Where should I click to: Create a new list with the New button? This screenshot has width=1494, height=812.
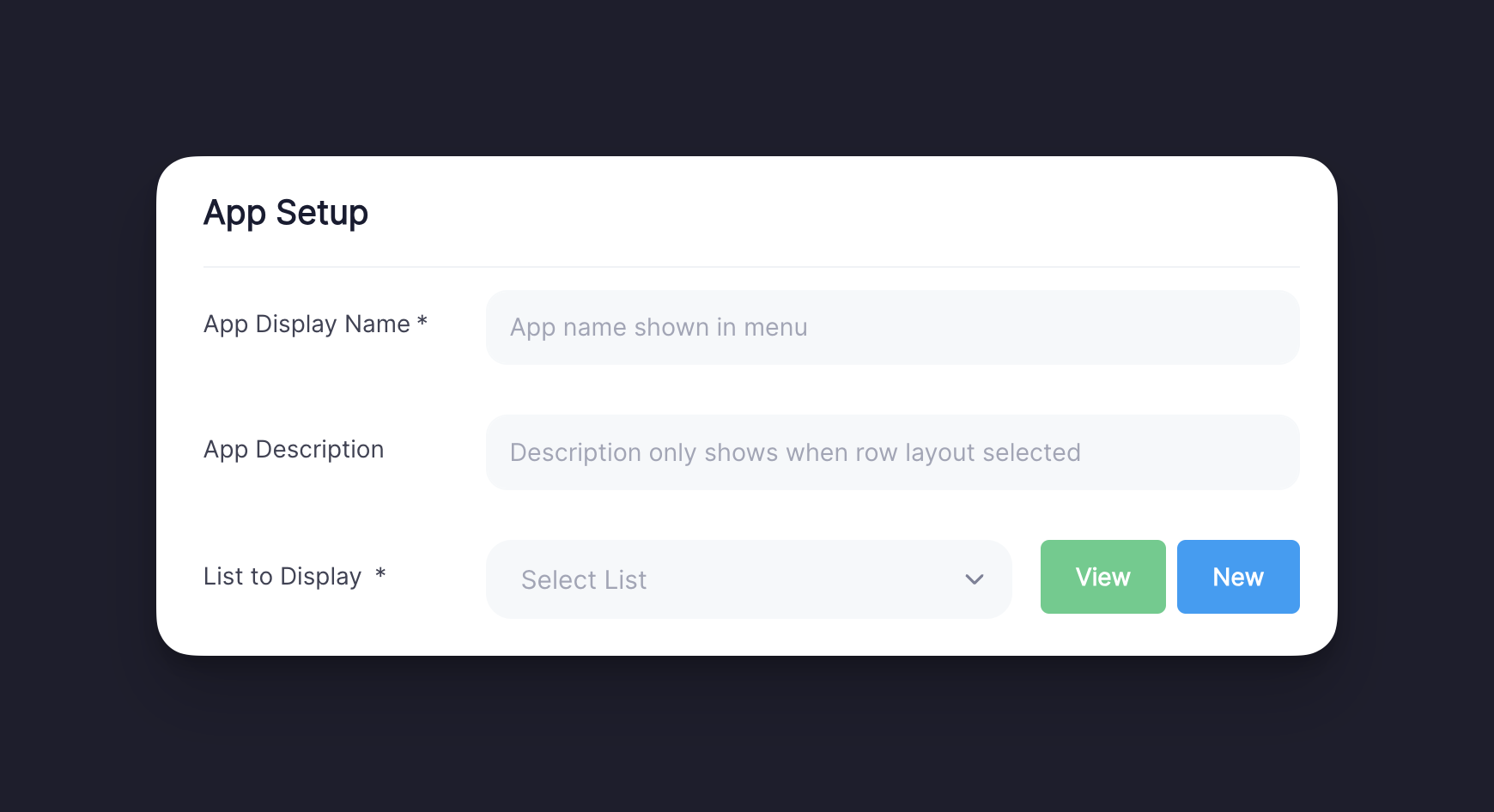[1237, 577]
